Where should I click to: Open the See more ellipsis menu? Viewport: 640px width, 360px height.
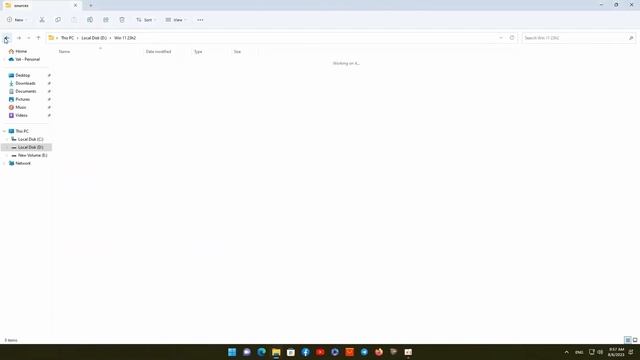tap(200, 20)
